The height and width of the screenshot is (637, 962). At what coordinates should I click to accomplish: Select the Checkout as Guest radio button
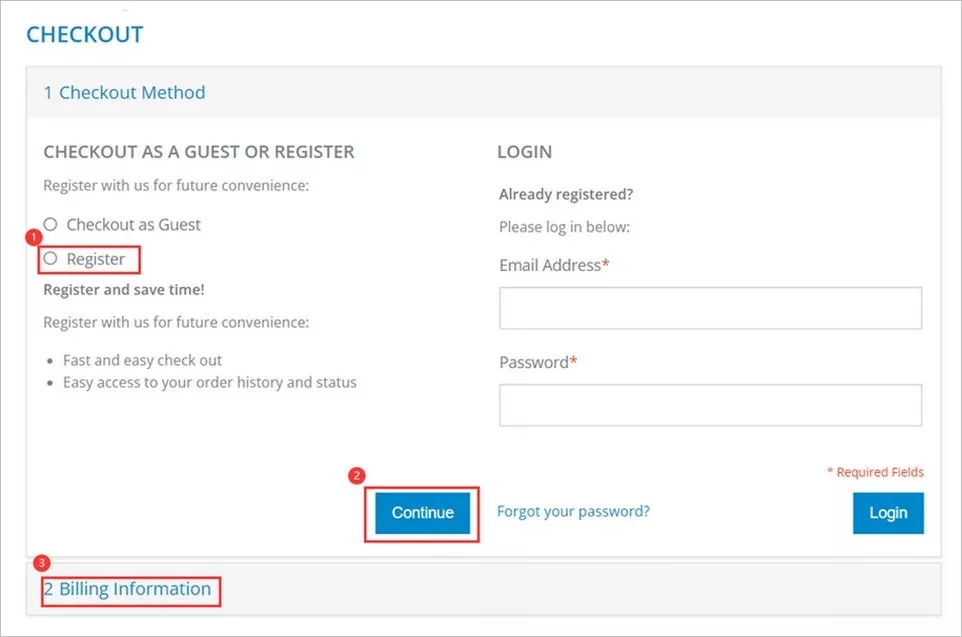coord(50,225)
